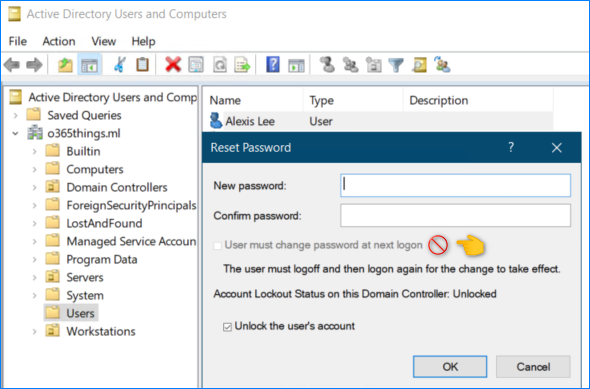Viewport: 590px width, 389px height.
Task: Select Computers in the tree
Action: click(x=95, y=169)
